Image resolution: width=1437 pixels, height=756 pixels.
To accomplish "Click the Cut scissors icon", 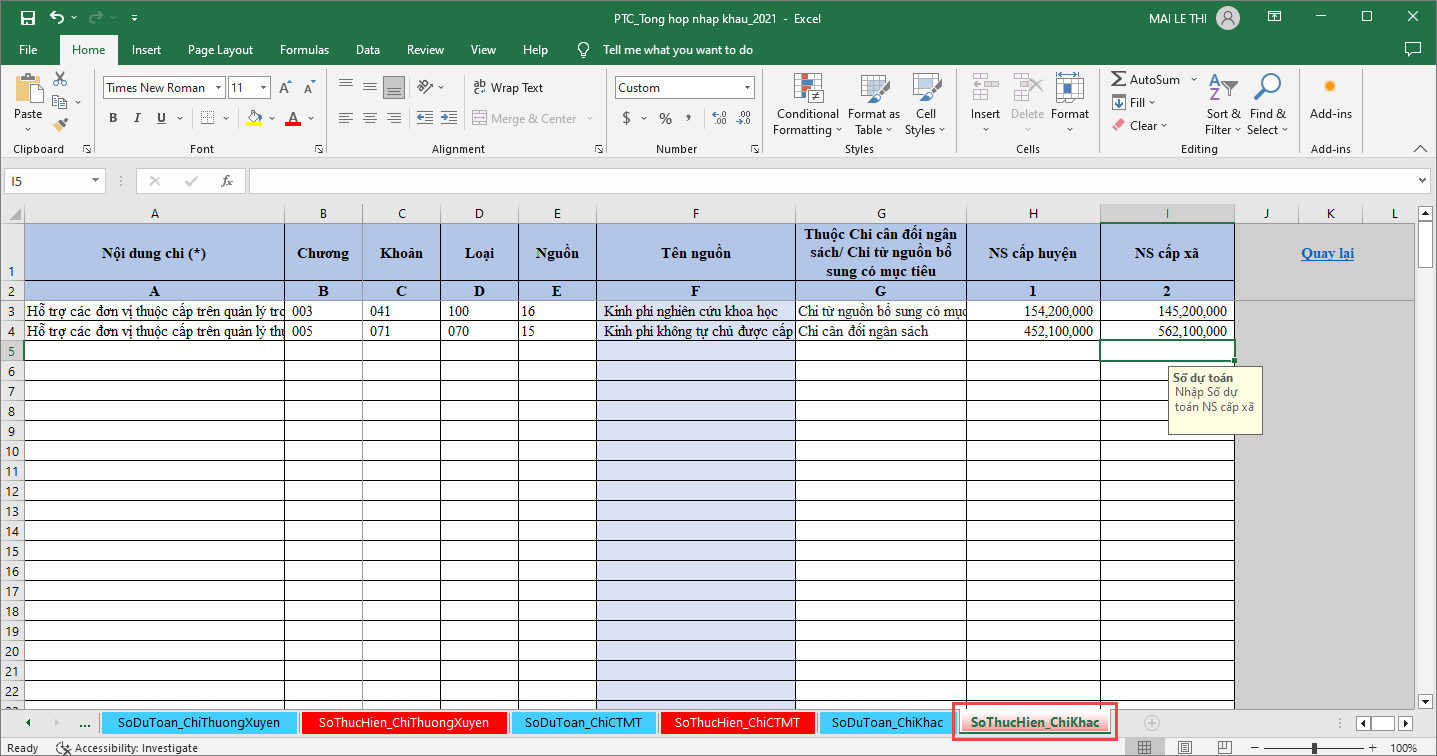I will pos(60,79).
